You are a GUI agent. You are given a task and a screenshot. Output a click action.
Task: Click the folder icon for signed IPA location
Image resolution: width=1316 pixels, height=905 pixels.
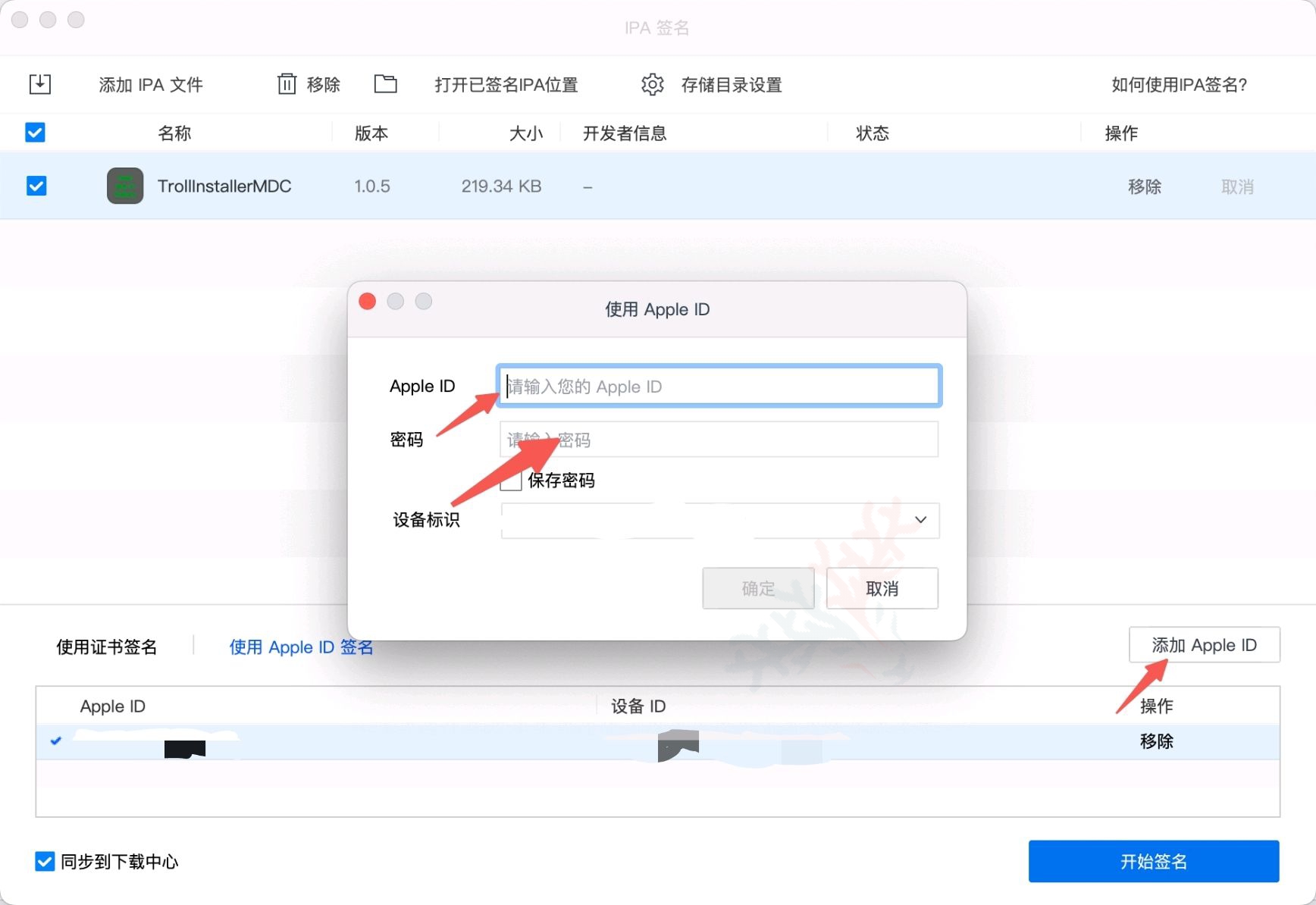pos(386,83)
